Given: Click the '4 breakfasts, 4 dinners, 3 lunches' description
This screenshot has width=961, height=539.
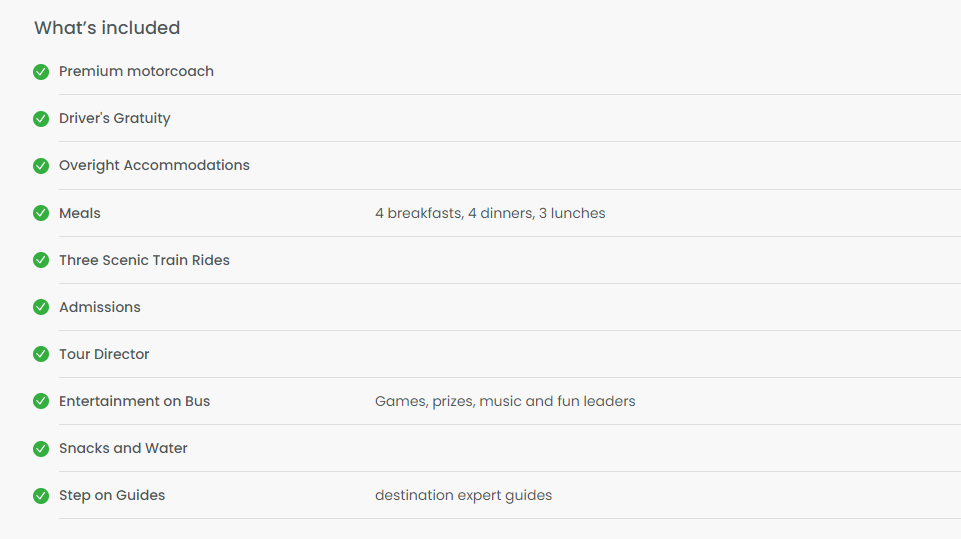Looking at the screenshot, I should point(490,213).
